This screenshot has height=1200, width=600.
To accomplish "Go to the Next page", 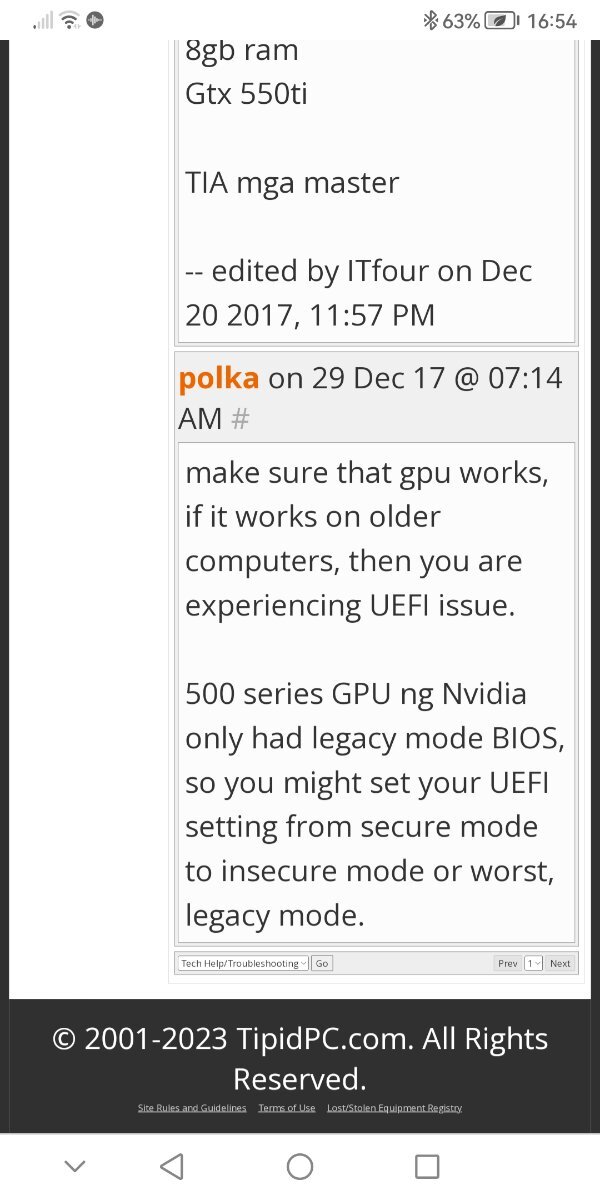I will (x=560, y=963).
